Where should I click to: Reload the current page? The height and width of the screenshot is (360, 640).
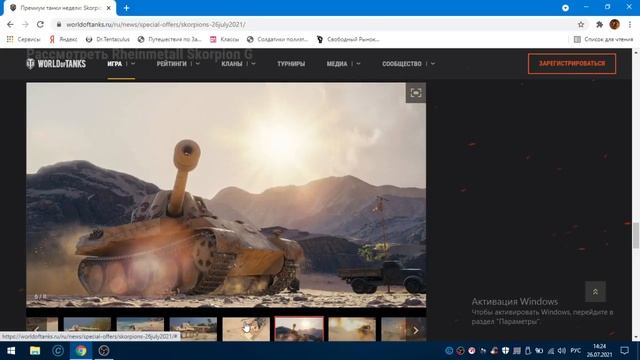pos(40,24)
